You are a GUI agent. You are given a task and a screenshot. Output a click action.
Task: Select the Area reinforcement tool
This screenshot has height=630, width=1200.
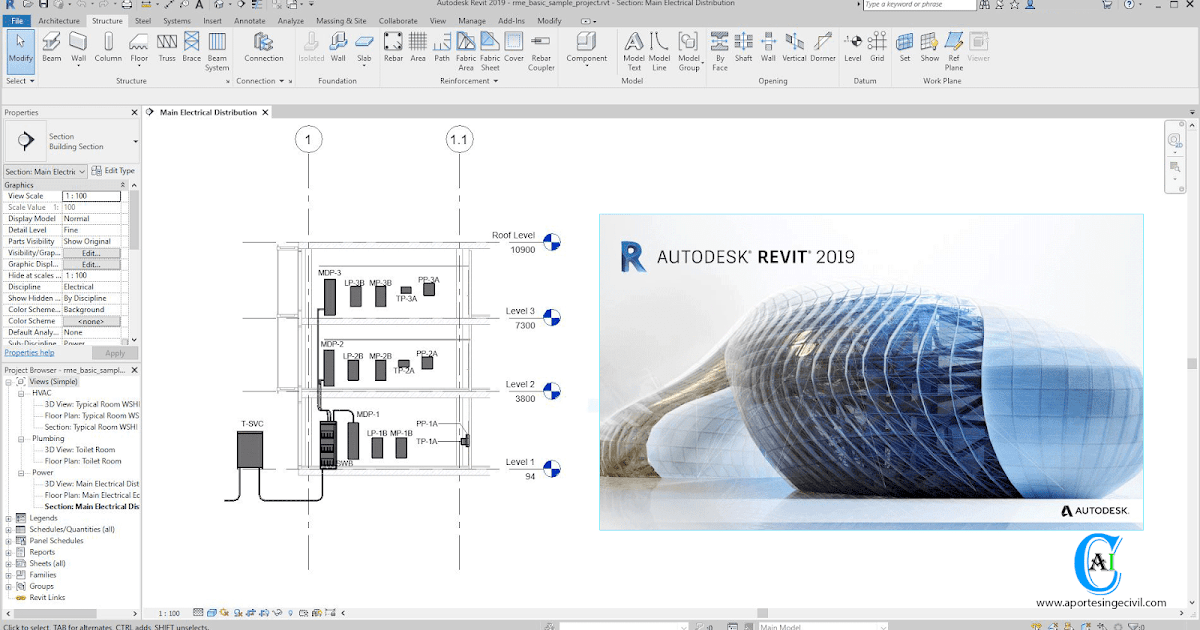pyautogui.click(x=418, y=48)
